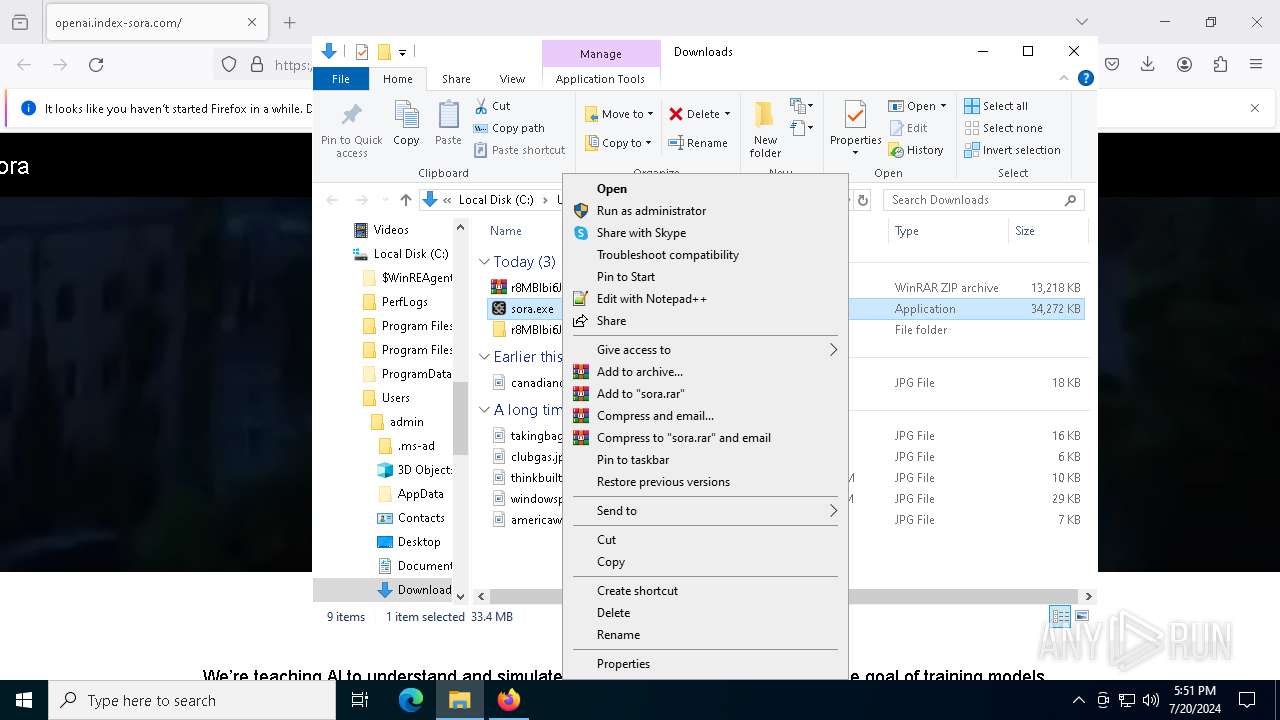Choose Troubleshoot compatibility
The height and width of the screenshot is (720, 1280).
(x=705, y=255)
